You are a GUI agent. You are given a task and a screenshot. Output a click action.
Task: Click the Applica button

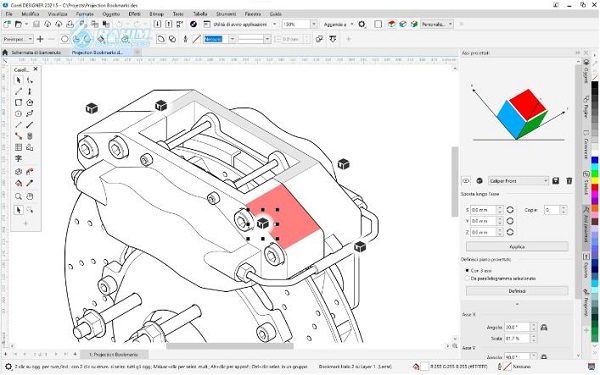point(517,246)
